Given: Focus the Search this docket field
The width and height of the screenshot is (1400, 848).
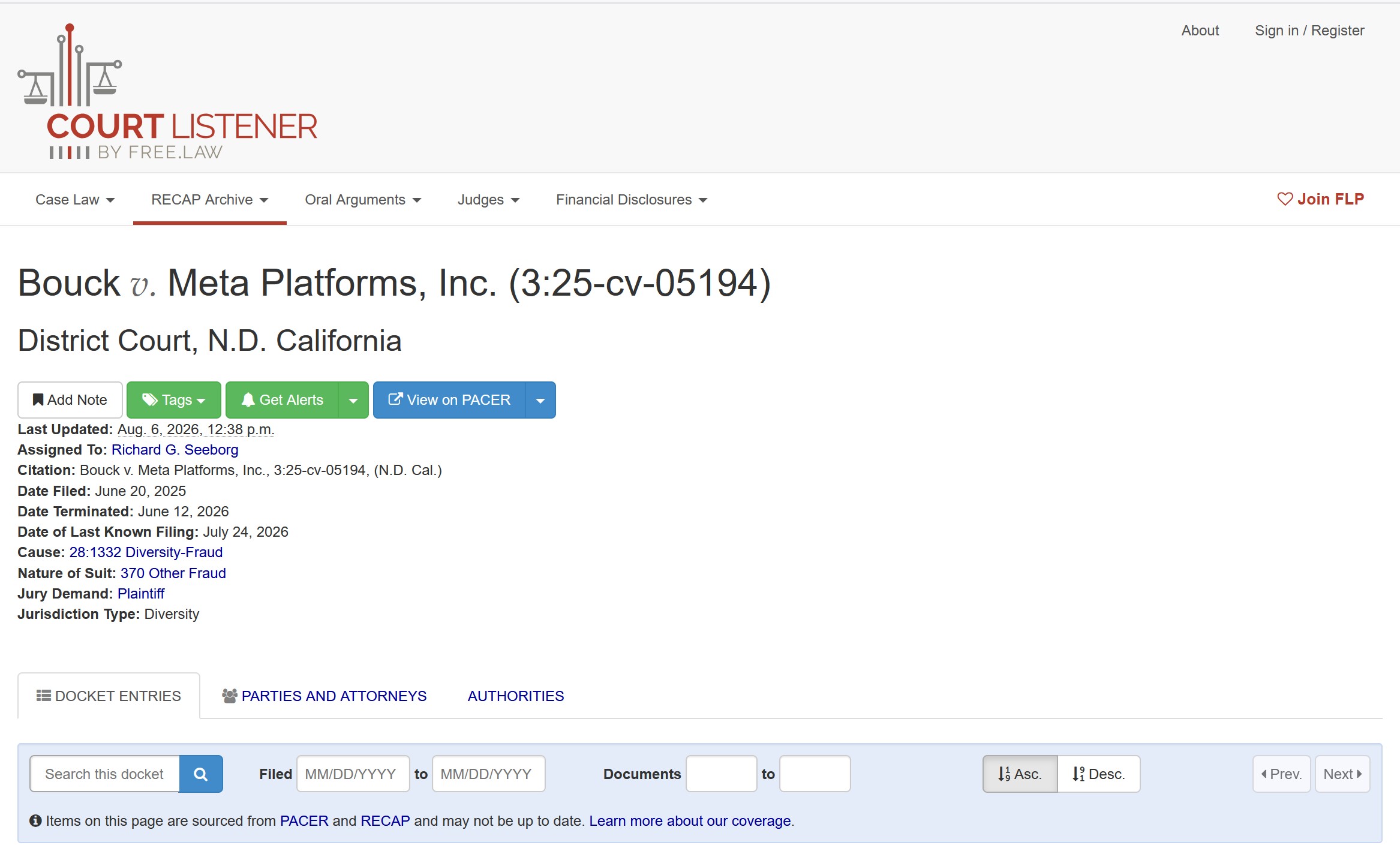Looking at the screenshot, I should (x=105, y=774).
